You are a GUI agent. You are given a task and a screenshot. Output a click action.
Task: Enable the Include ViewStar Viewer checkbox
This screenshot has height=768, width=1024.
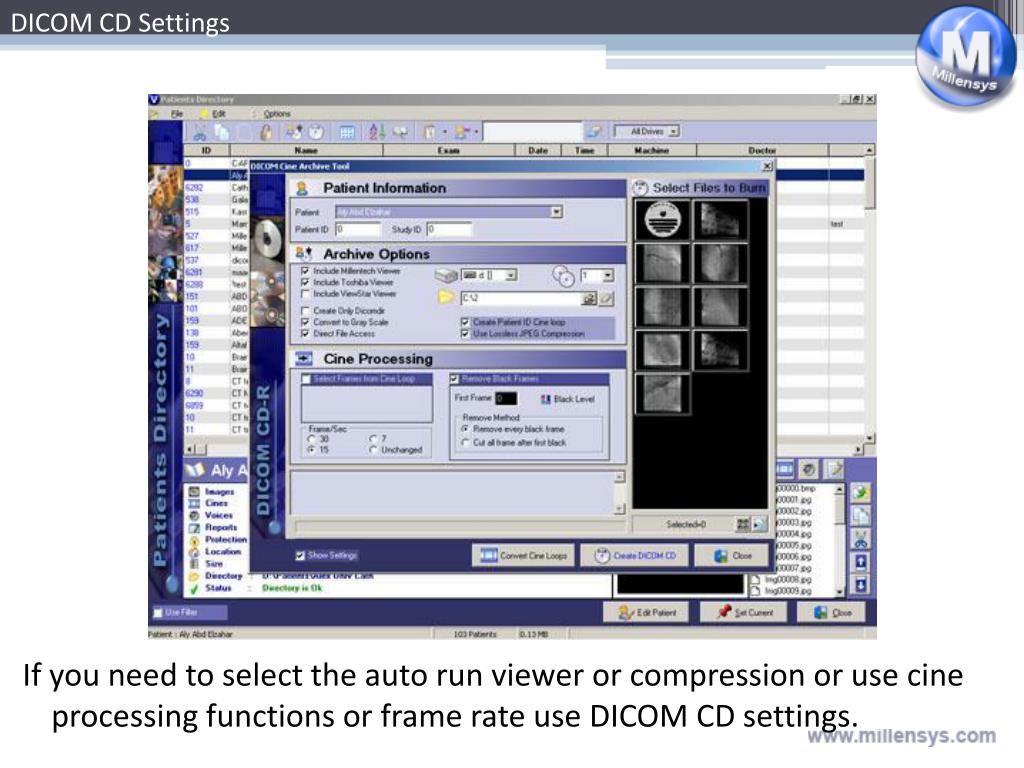[x=305, y=295]
